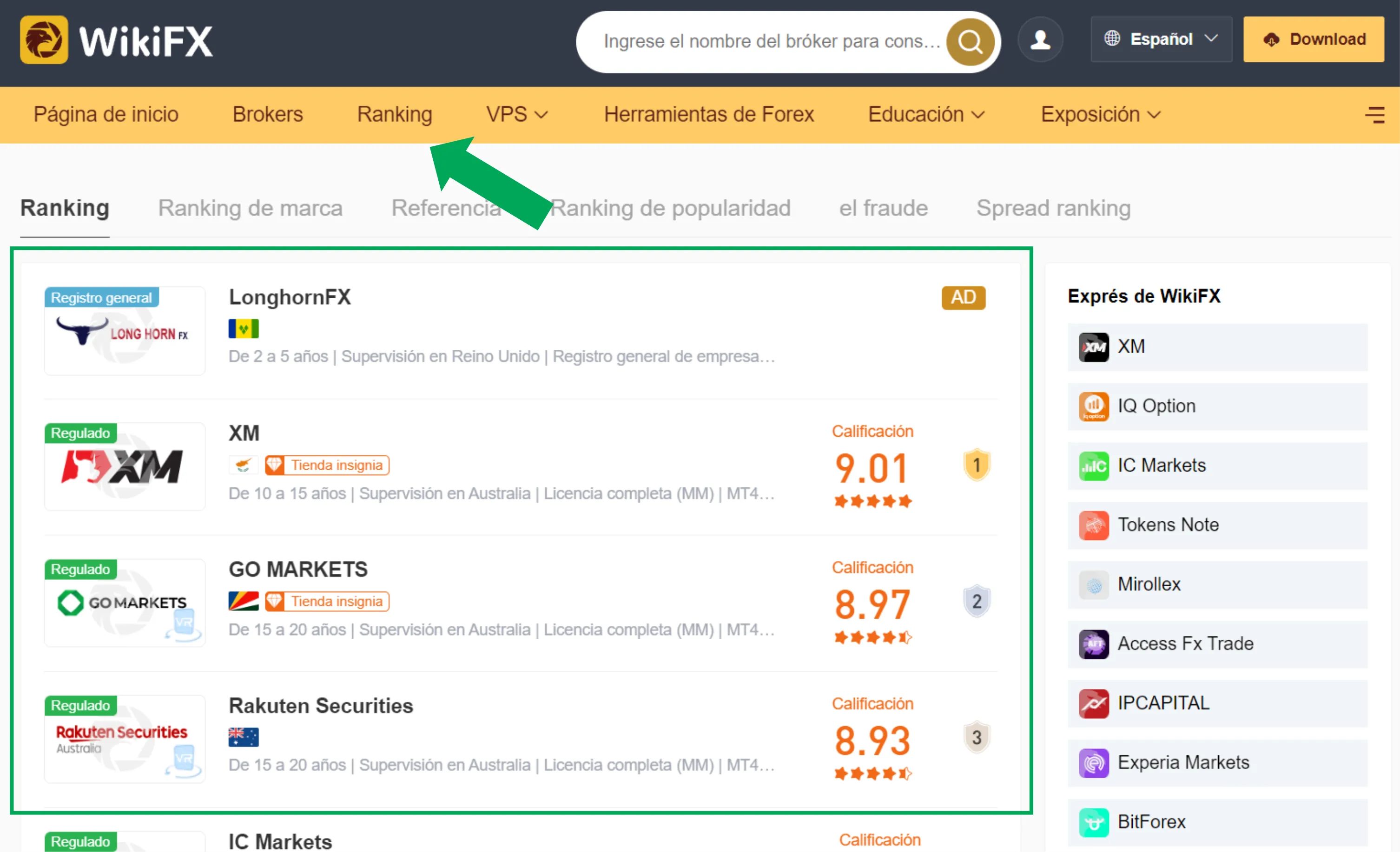
Task: Click the BitForex sidebar icon
Action: (x=1094, y=822)
